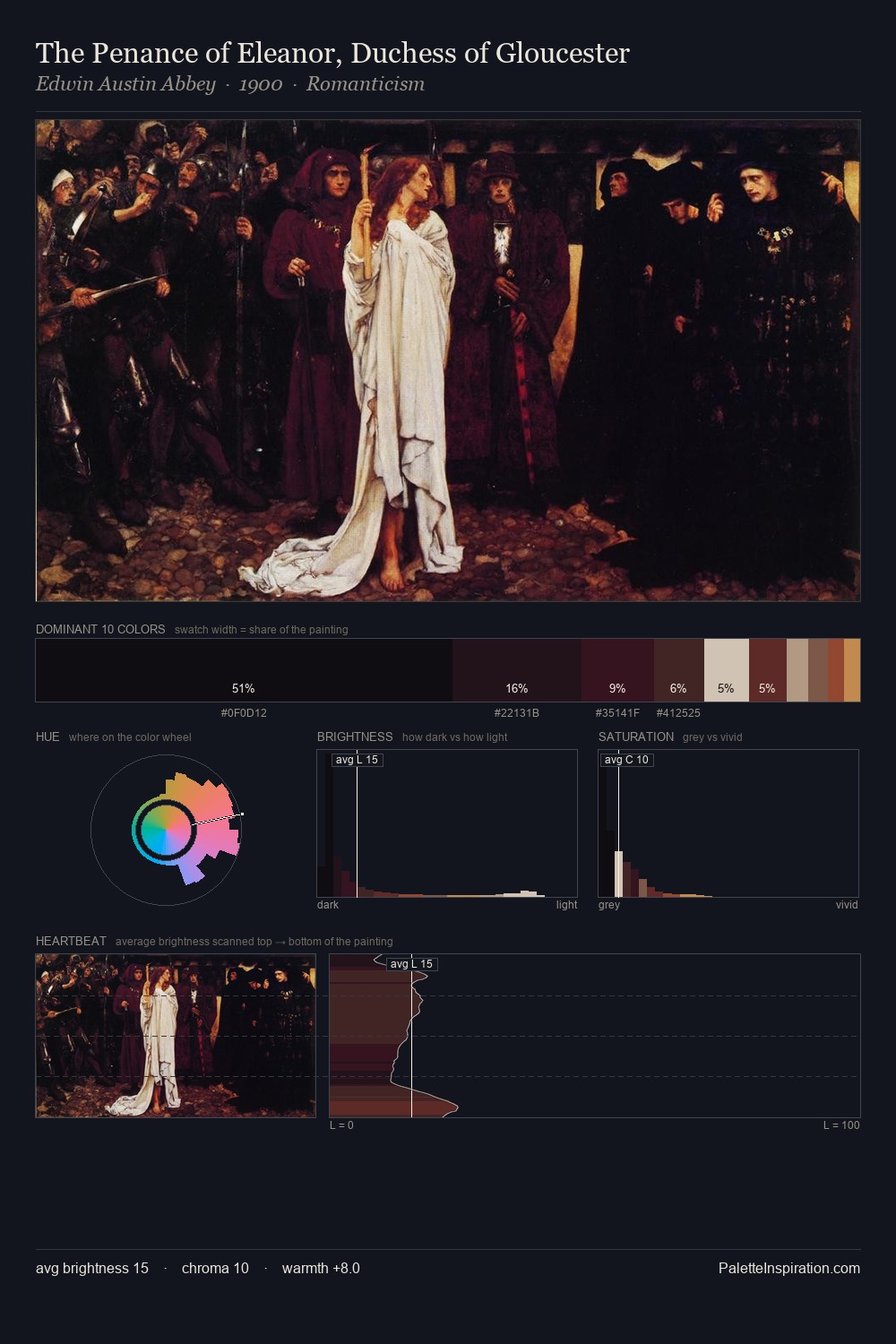Click the '#412525' hex code

pyautogui.click(x=678, y=713)
